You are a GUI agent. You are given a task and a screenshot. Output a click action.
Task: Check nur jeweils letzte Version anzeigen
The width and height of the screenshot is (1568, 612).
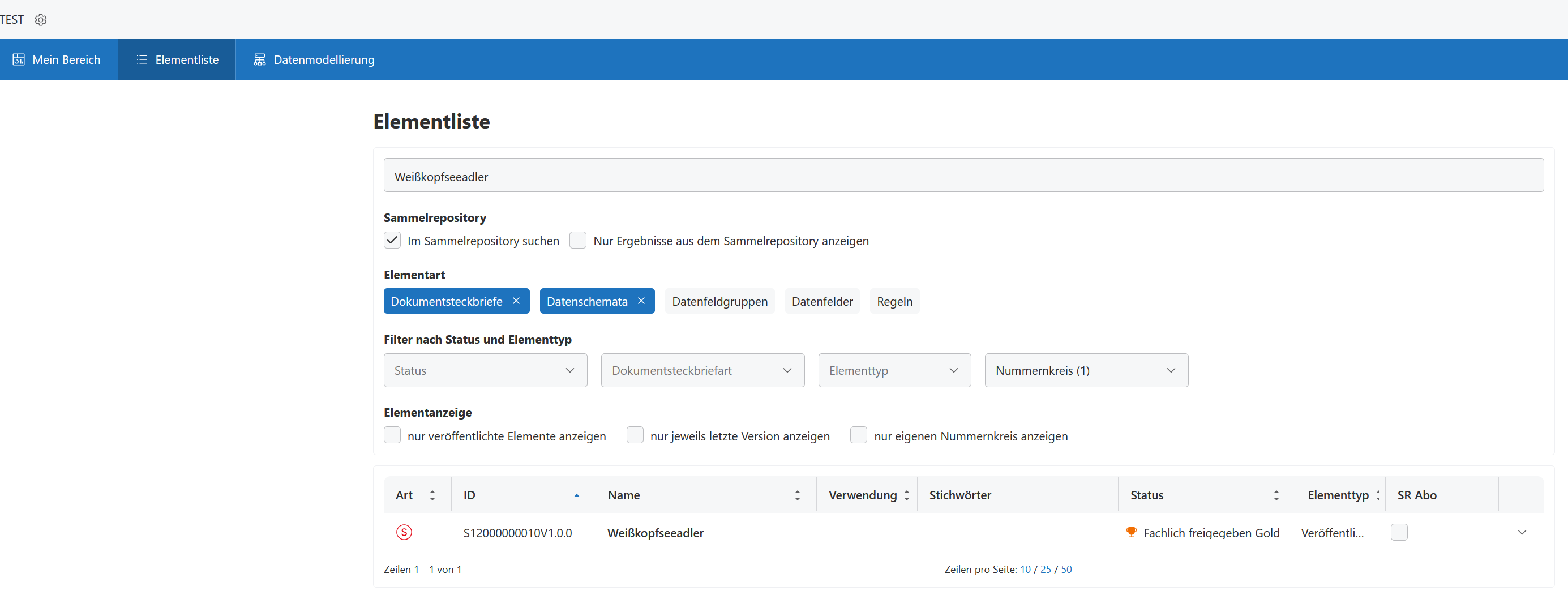(x=635, y=435)
